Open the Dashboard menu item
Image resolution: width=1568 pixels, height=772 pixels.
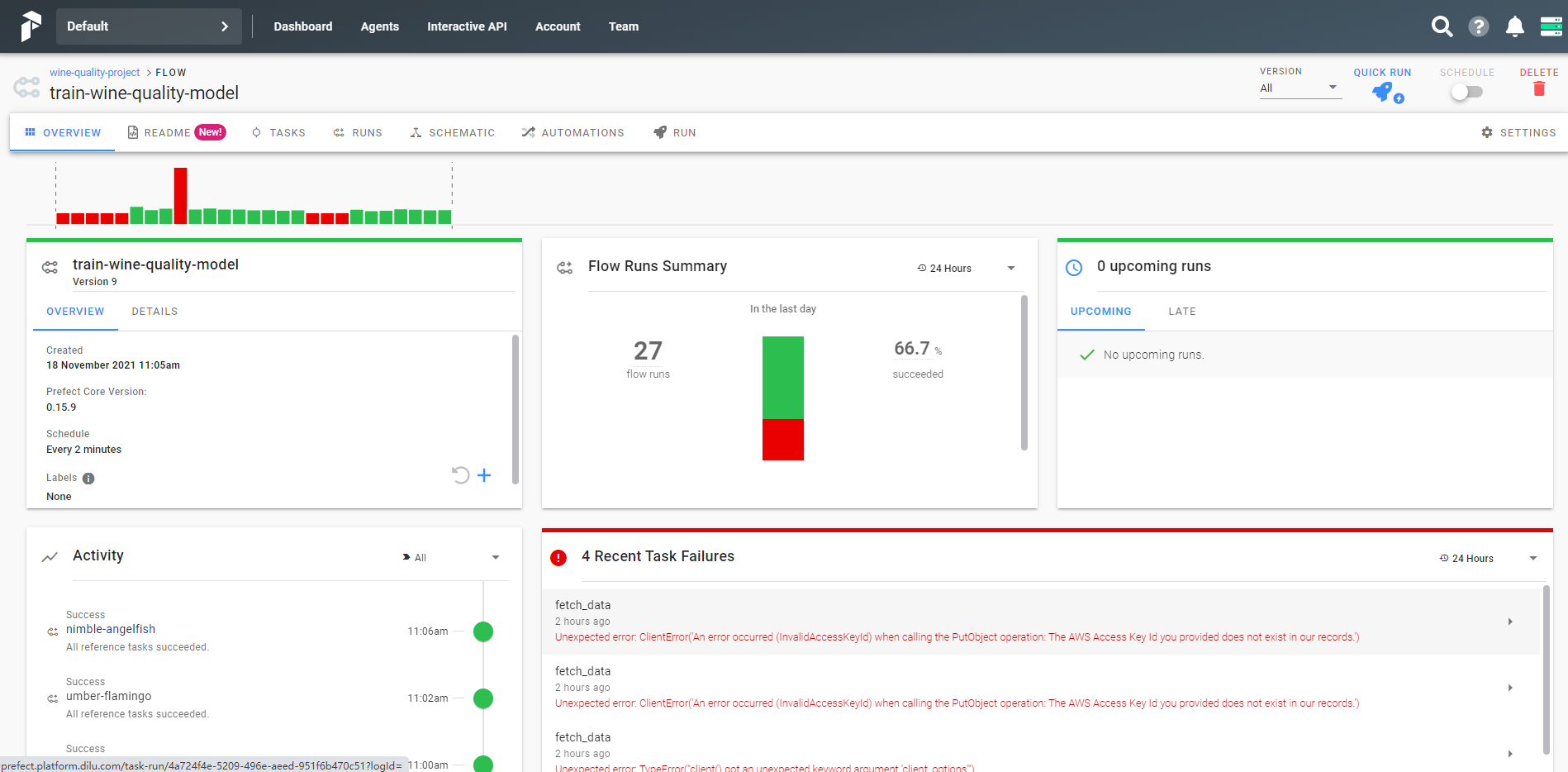pos(303,26)
